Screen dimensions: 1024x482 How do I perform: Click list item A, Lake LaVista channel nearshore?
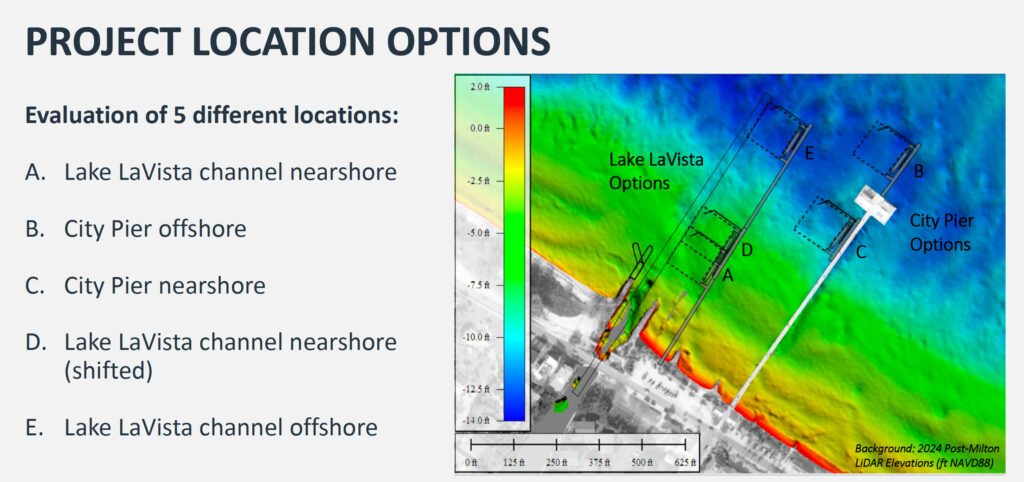[211, 172]
